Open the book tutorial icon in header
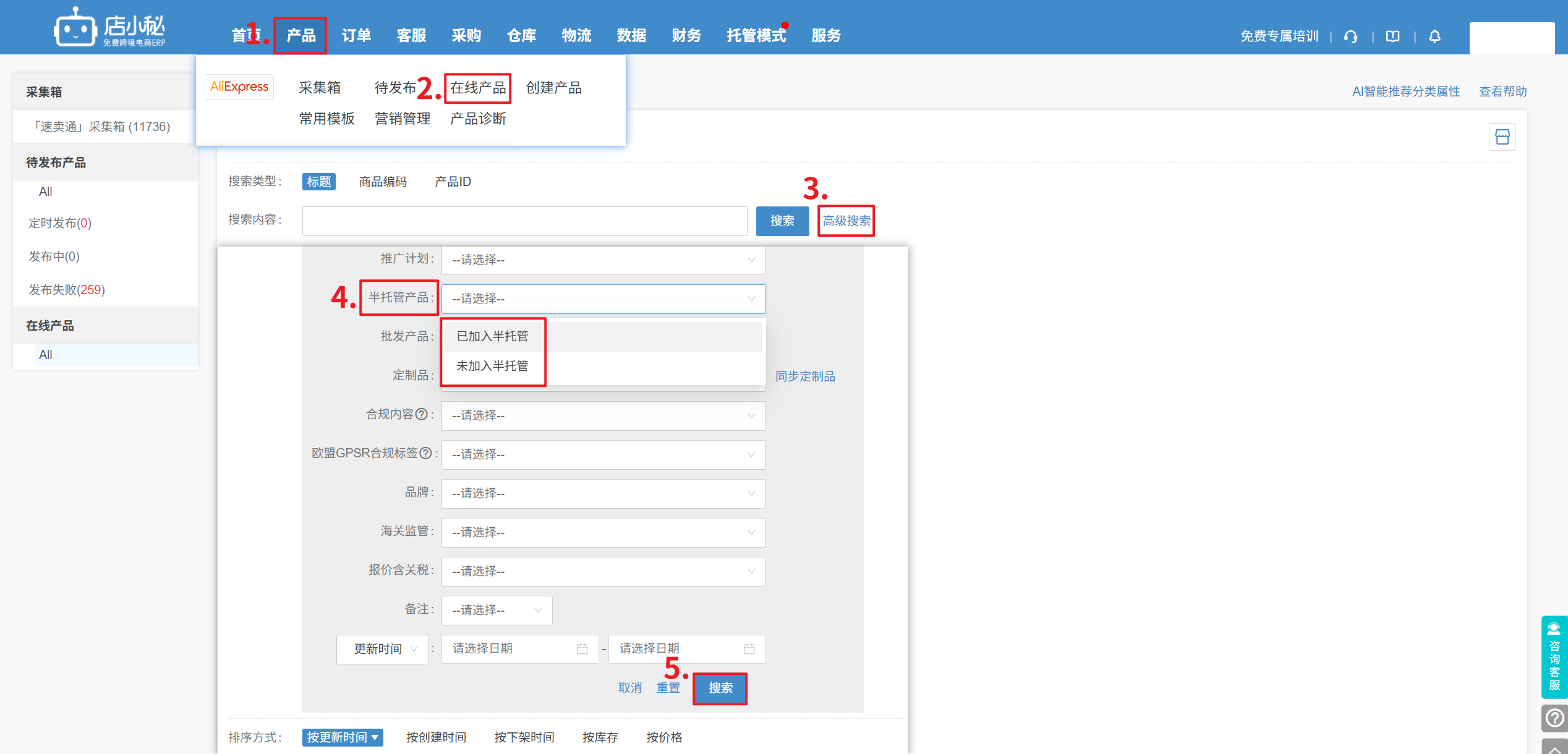This screenshot has height=754, width=1568. point(1392,36)
